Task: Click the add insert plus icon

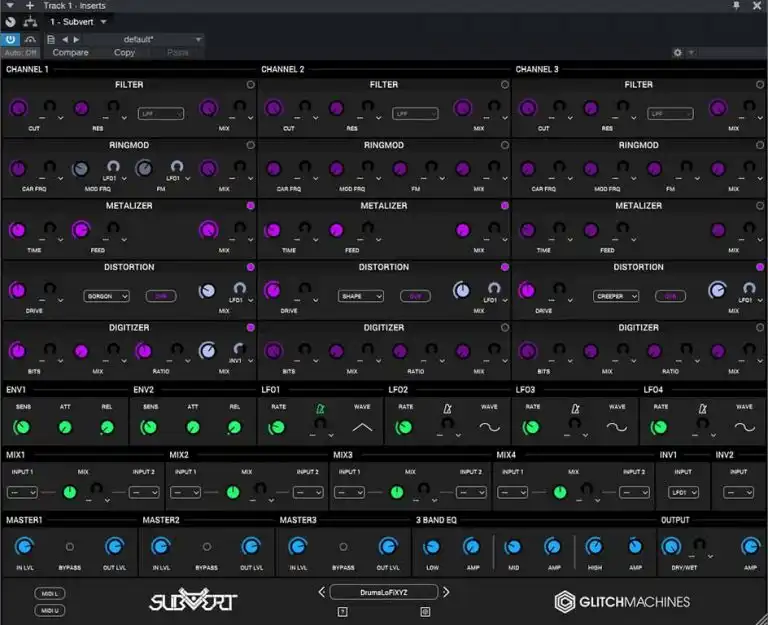Action: coord(30,5)
